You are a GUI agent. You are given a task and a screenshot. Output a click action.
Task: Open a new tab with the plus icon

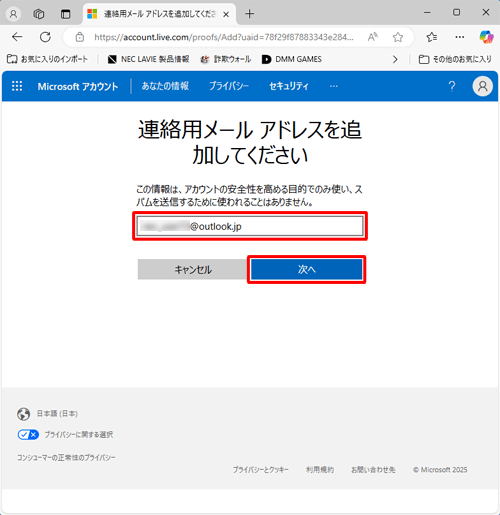tap(249, 14)
